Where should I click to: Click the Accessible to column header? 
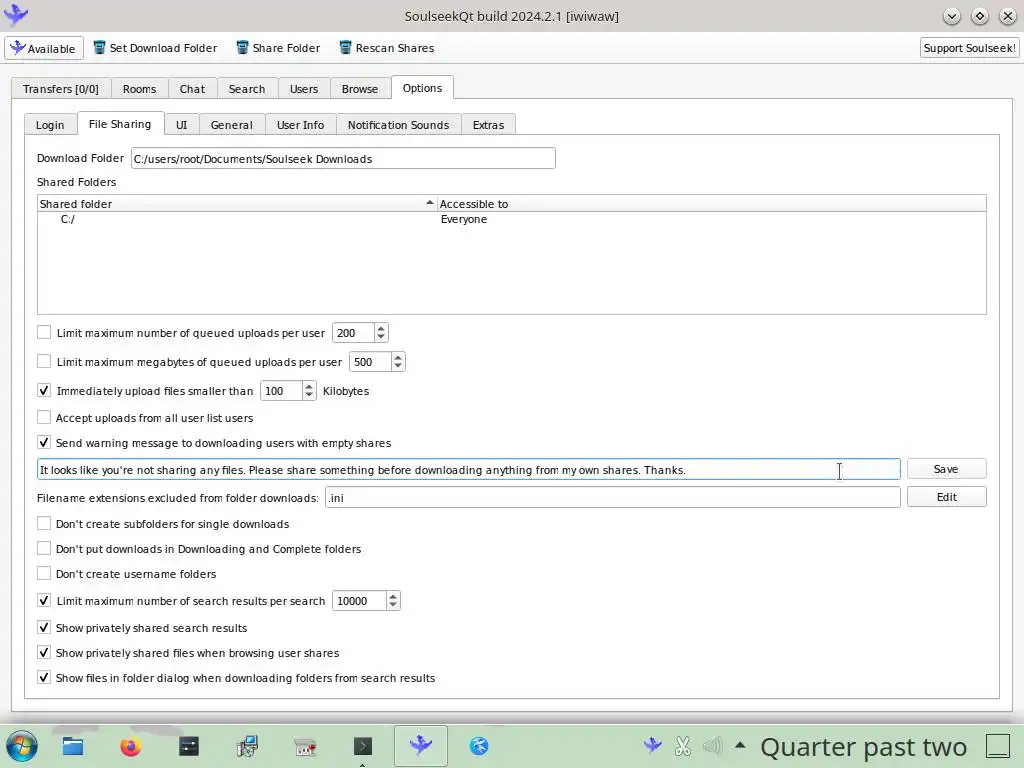click(x=711, y=204)
